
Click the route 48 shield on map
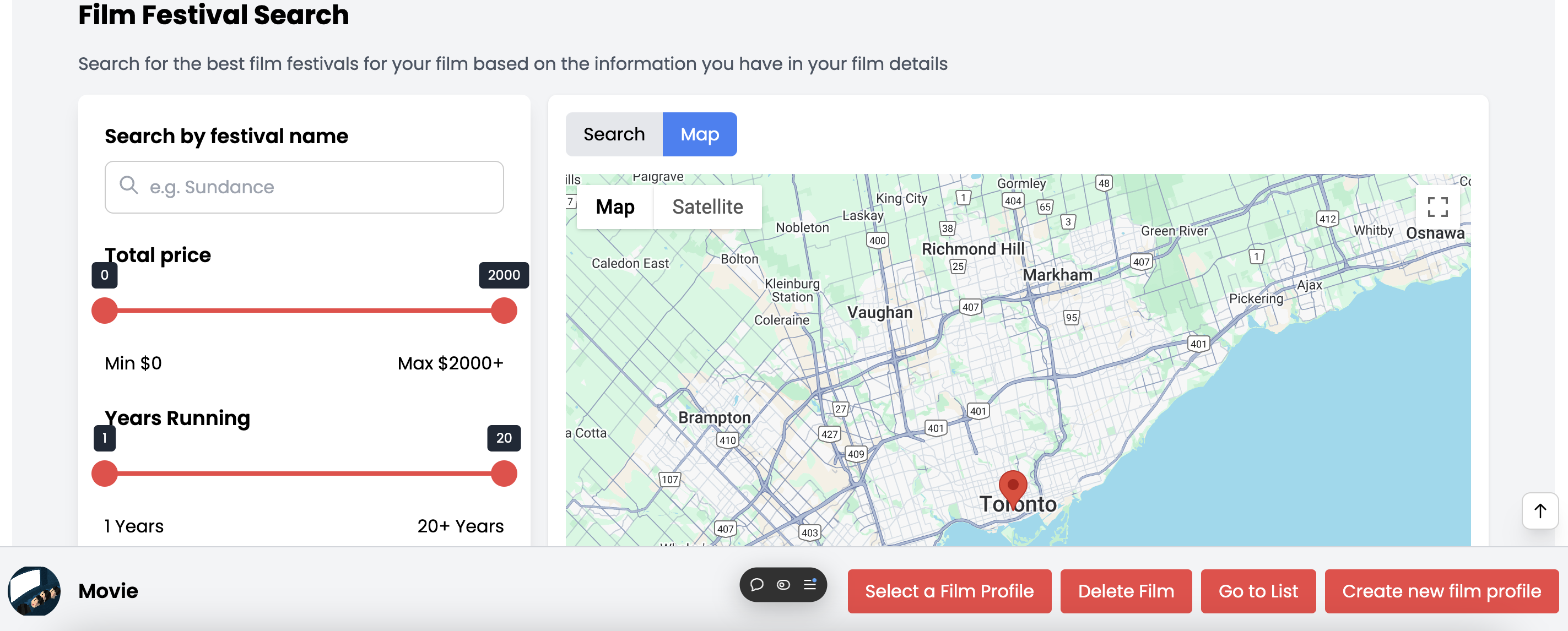pyautogui.click(x=1104, y=183)
